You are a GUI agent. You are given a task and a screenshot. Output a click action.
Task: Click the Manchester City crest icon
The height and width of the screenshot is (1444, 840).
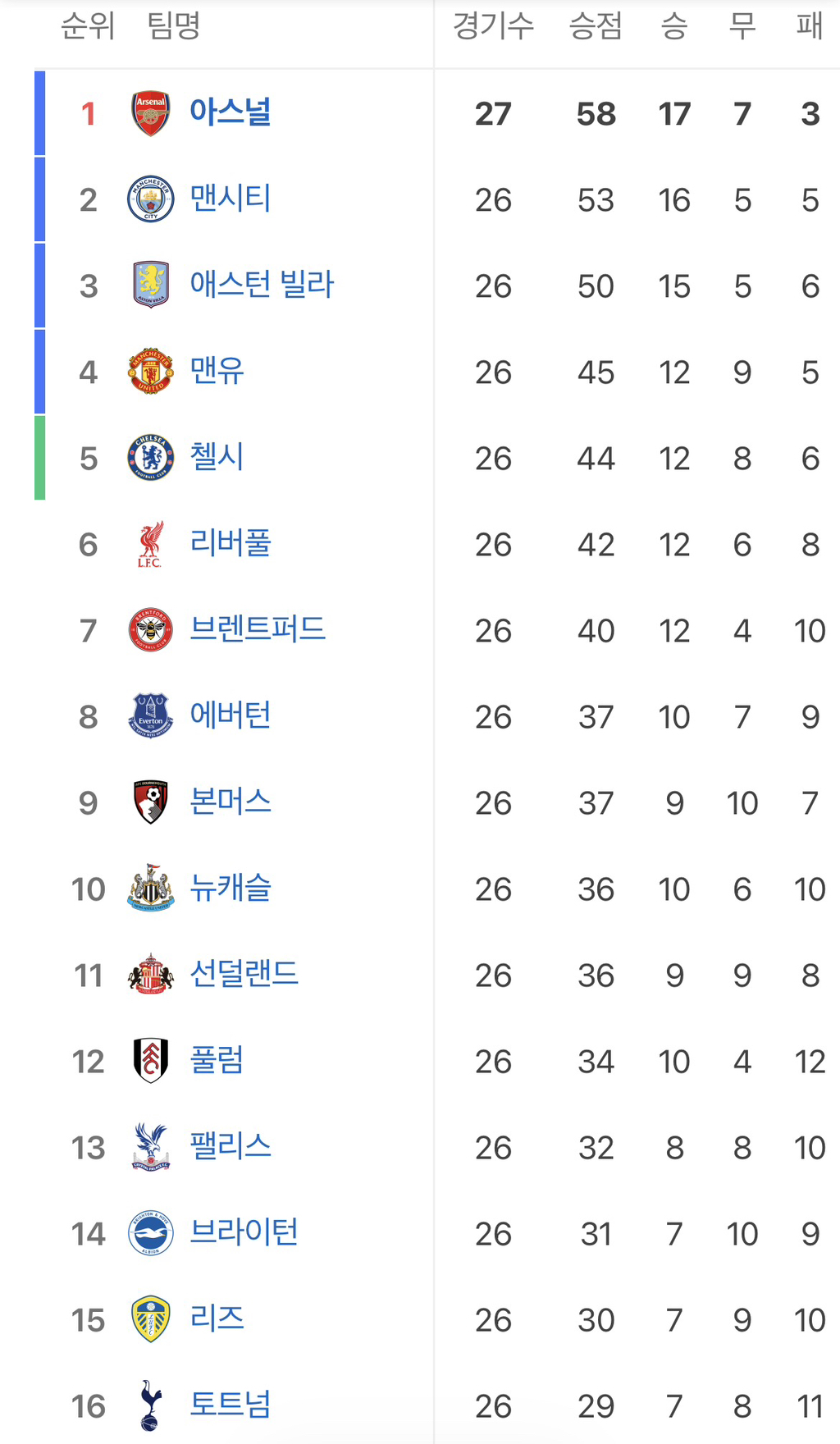tap(151, 199)
